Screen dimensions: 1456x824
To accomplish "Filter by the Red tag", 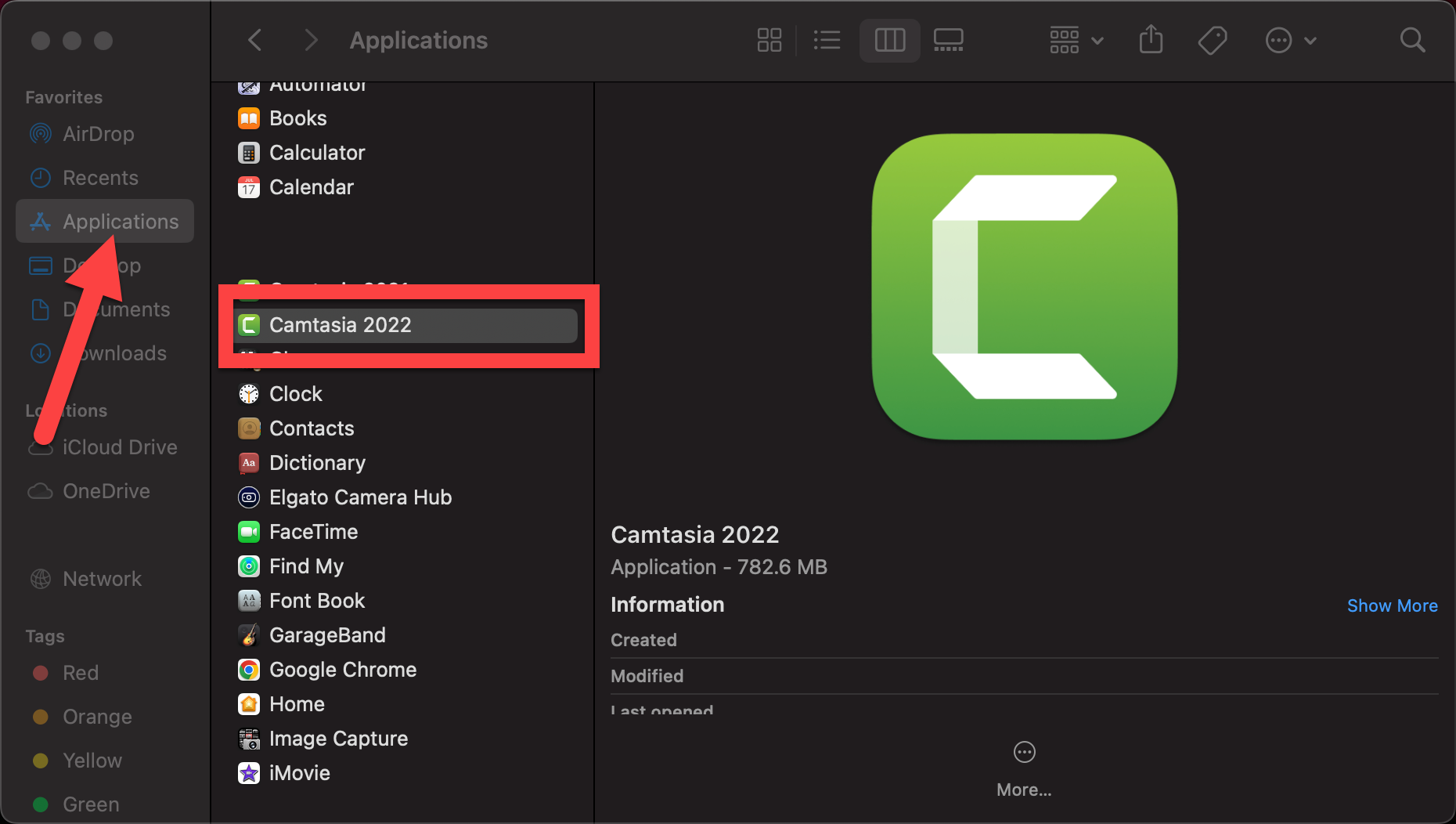I will [80, 673].
